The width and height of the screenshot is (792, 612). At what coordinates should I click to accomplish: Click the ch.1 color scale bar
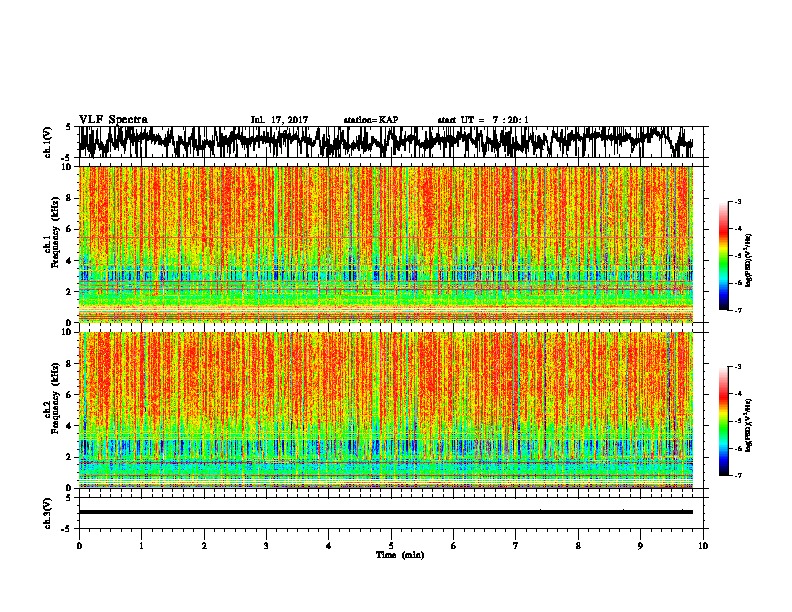(723, 256)
